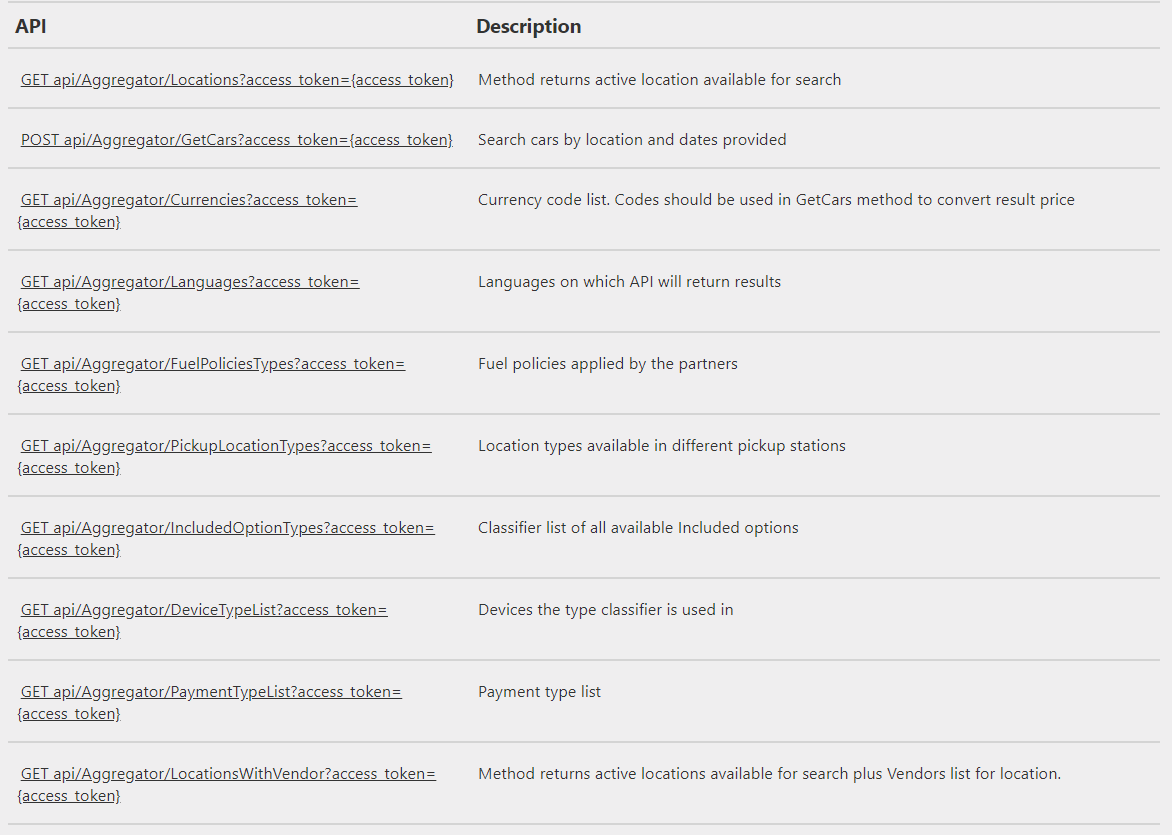Open the GET api/Aggregator/Languages endpoint link
Viewport: 1172px width, 835px height.
tap(190, 282)
